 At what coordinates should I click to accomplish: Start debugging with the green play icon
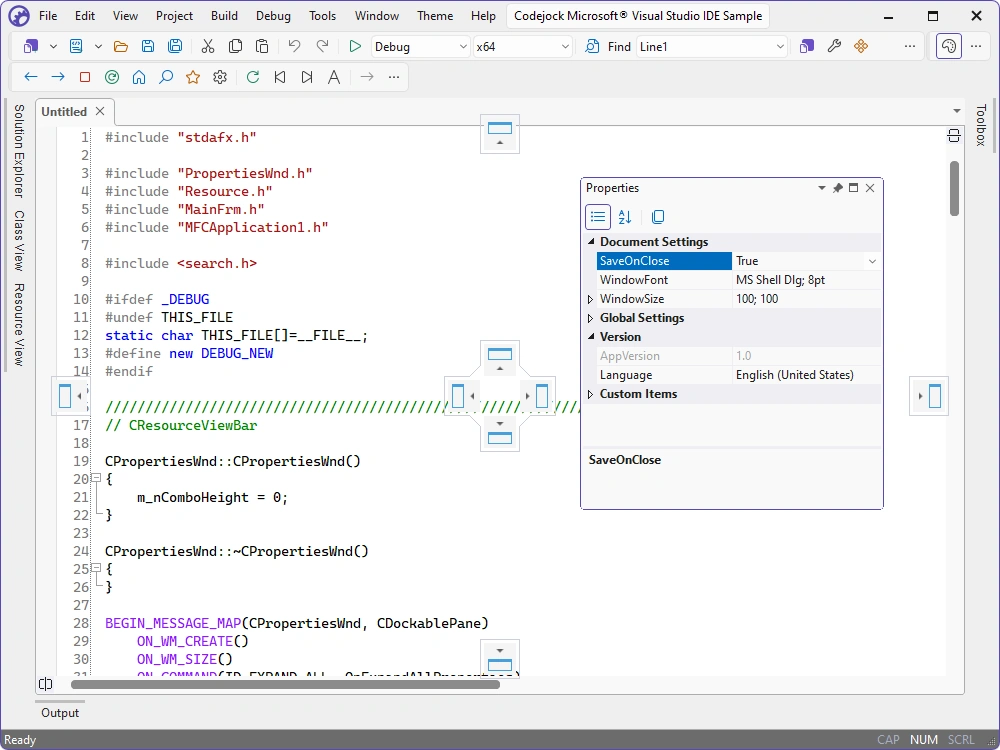point(355,47)
